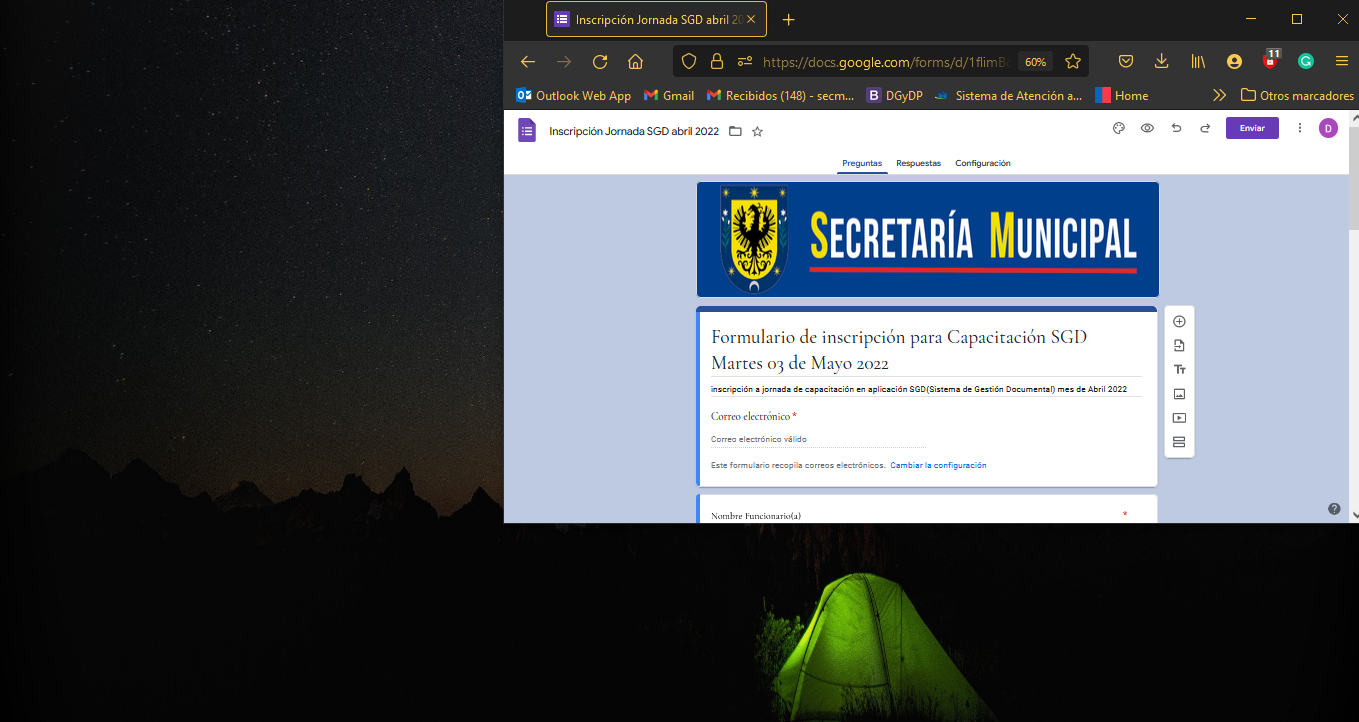Add video from the side toolbar
Screen dimensions: 1359x722
coord(1179,418)
